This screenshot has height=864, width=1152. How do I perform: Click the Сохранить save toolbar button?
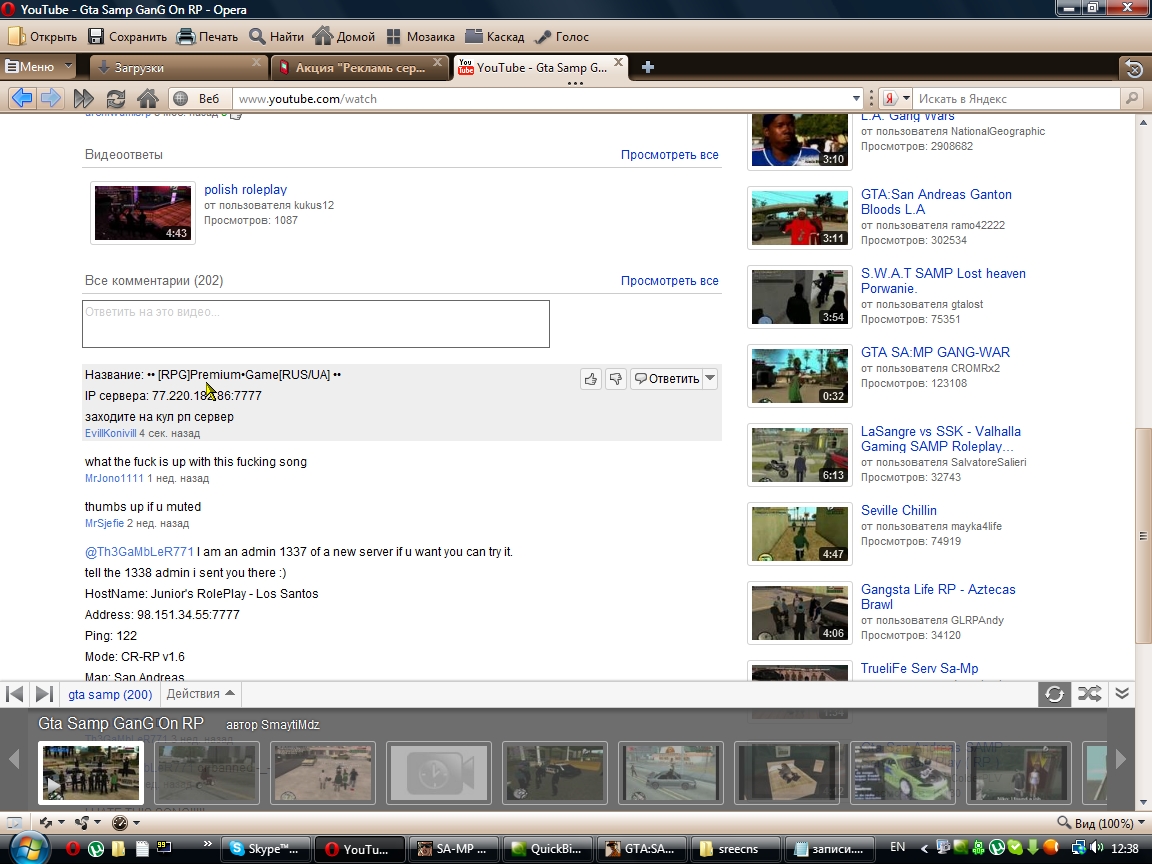coord(127,37)
